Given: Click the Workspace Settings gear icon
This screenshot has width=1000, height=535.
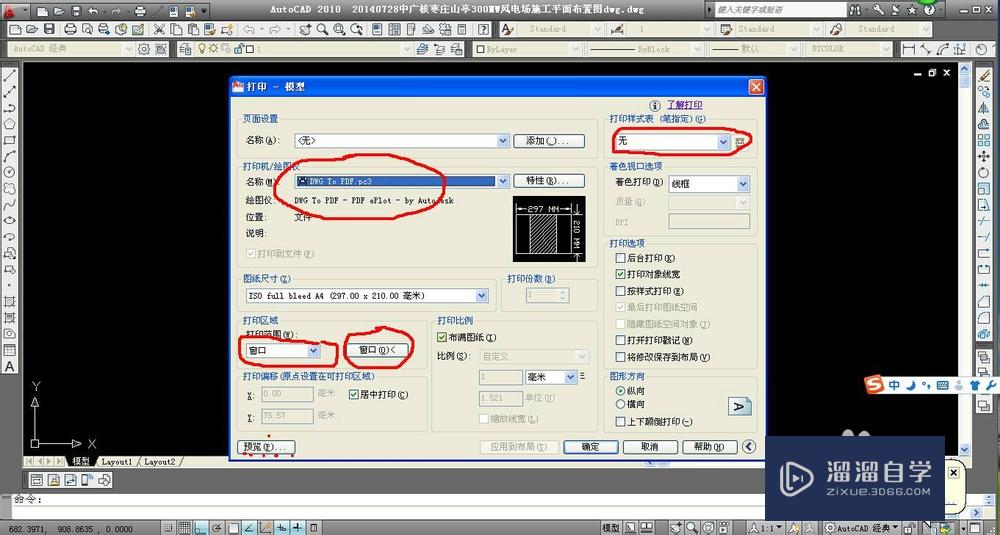Looking at the screenshot, I should (x=144, y=49).
